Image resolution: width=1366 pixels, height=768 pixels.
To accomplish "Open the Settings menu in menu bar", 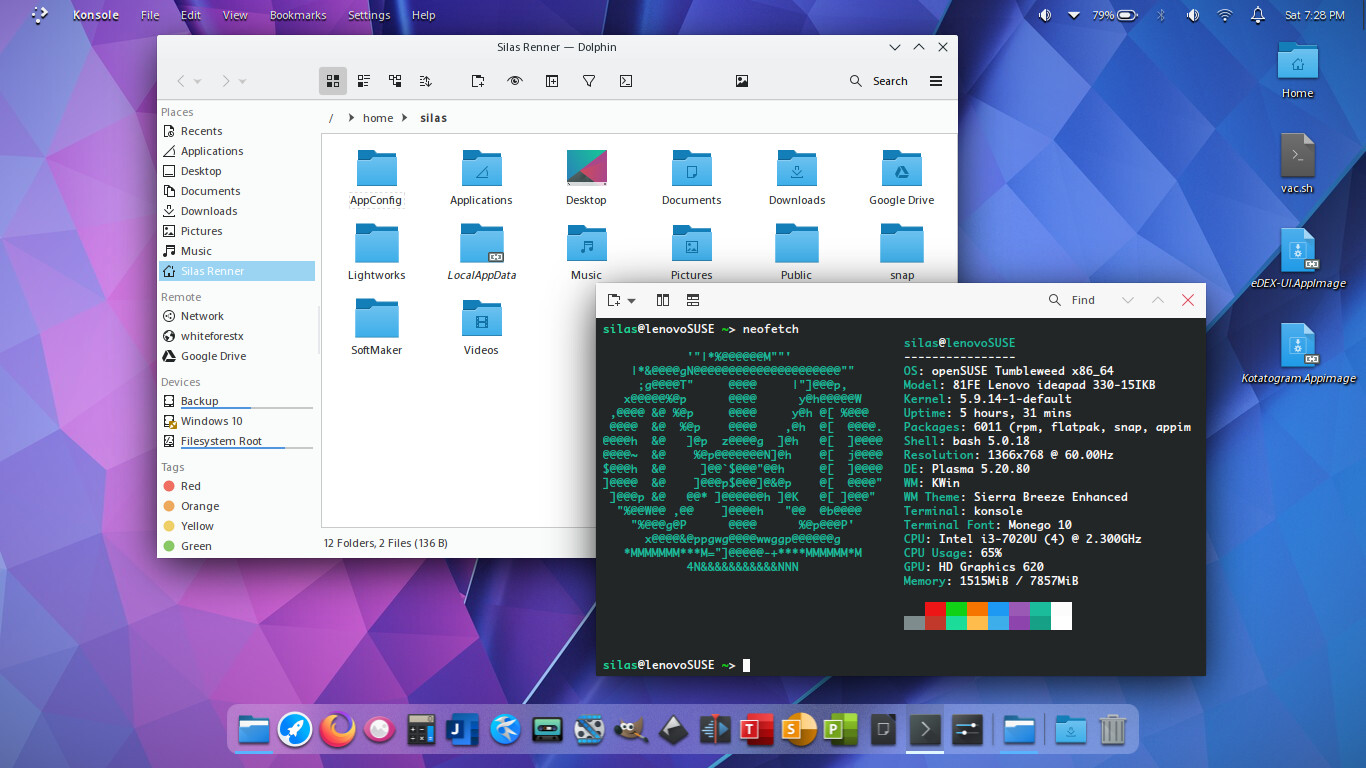I will 369,15.
